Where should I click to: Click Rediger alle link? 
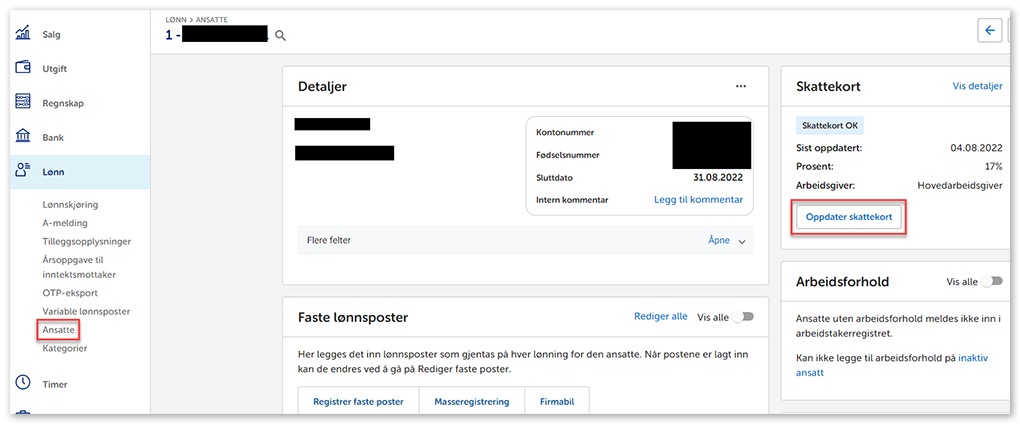tap(660, 317)
